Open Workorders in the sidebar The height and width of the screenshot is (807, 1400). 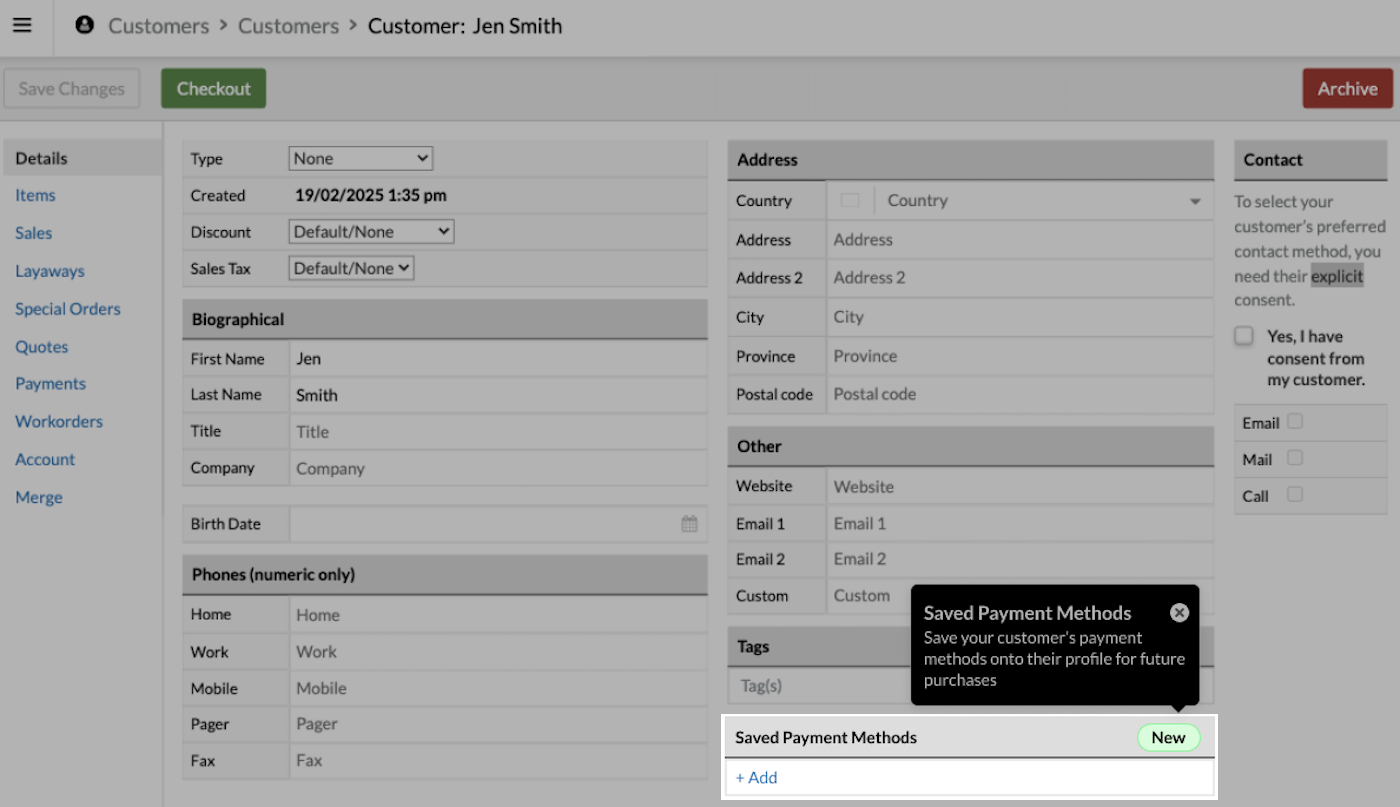tap(59, 422)
